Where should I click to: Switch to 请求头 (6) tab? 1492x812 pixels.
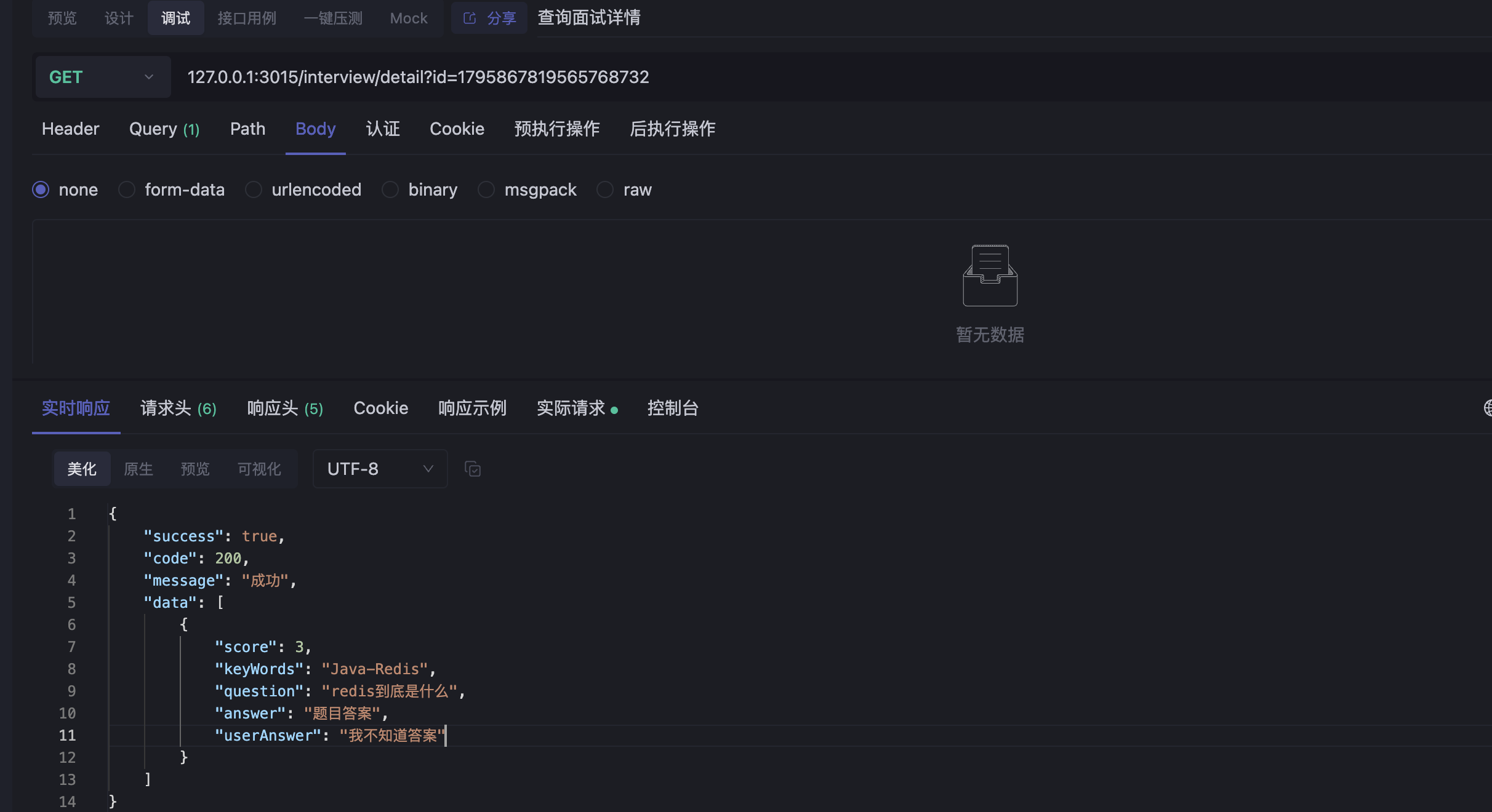point(178,408)
